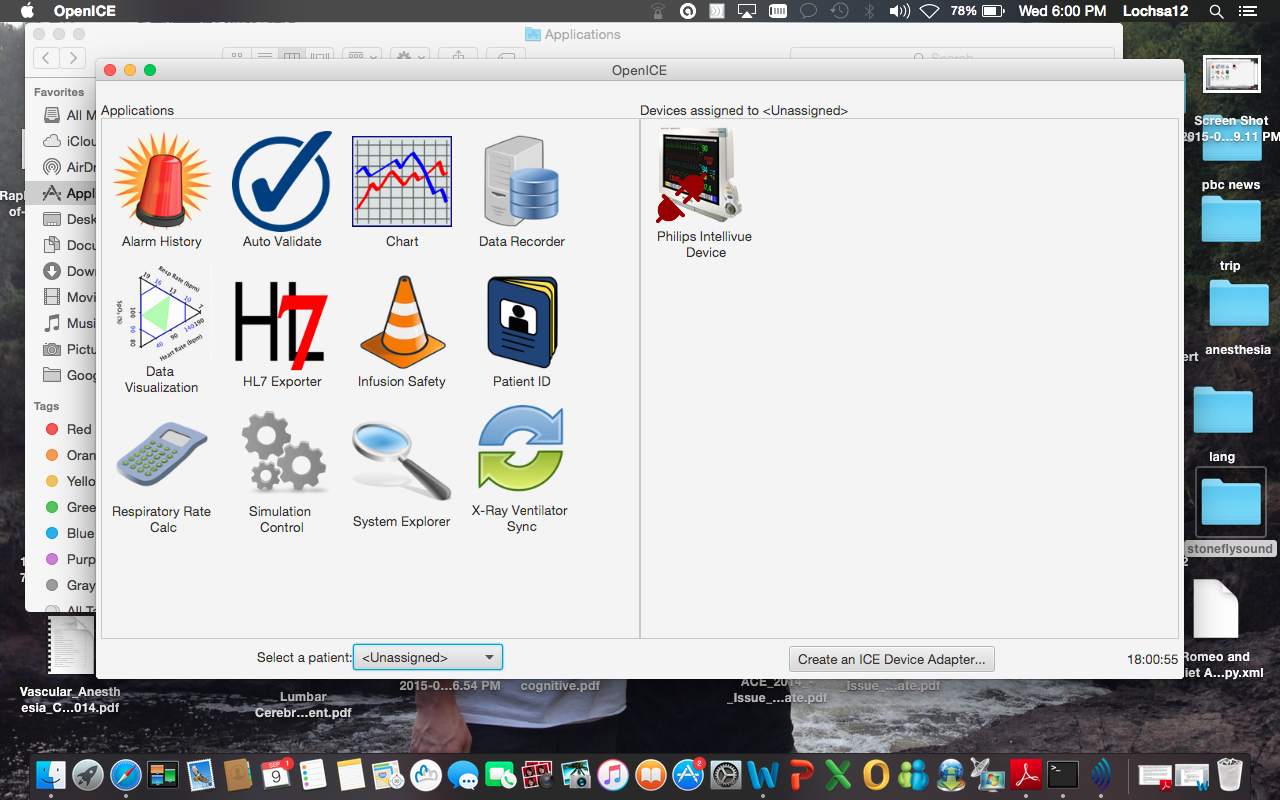Open iBooks from the Dock
The width and height of the screenshot is (1280, 800).
[x=651, y=775]
